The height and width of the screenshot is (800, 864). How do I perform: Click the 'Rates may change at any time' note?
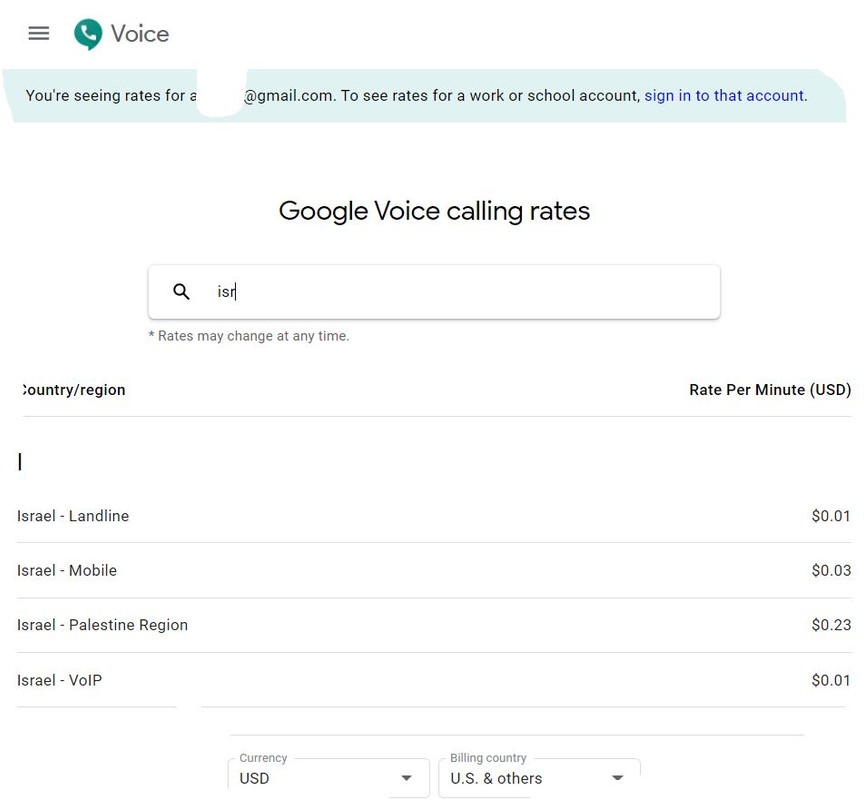tap(249, 336)
